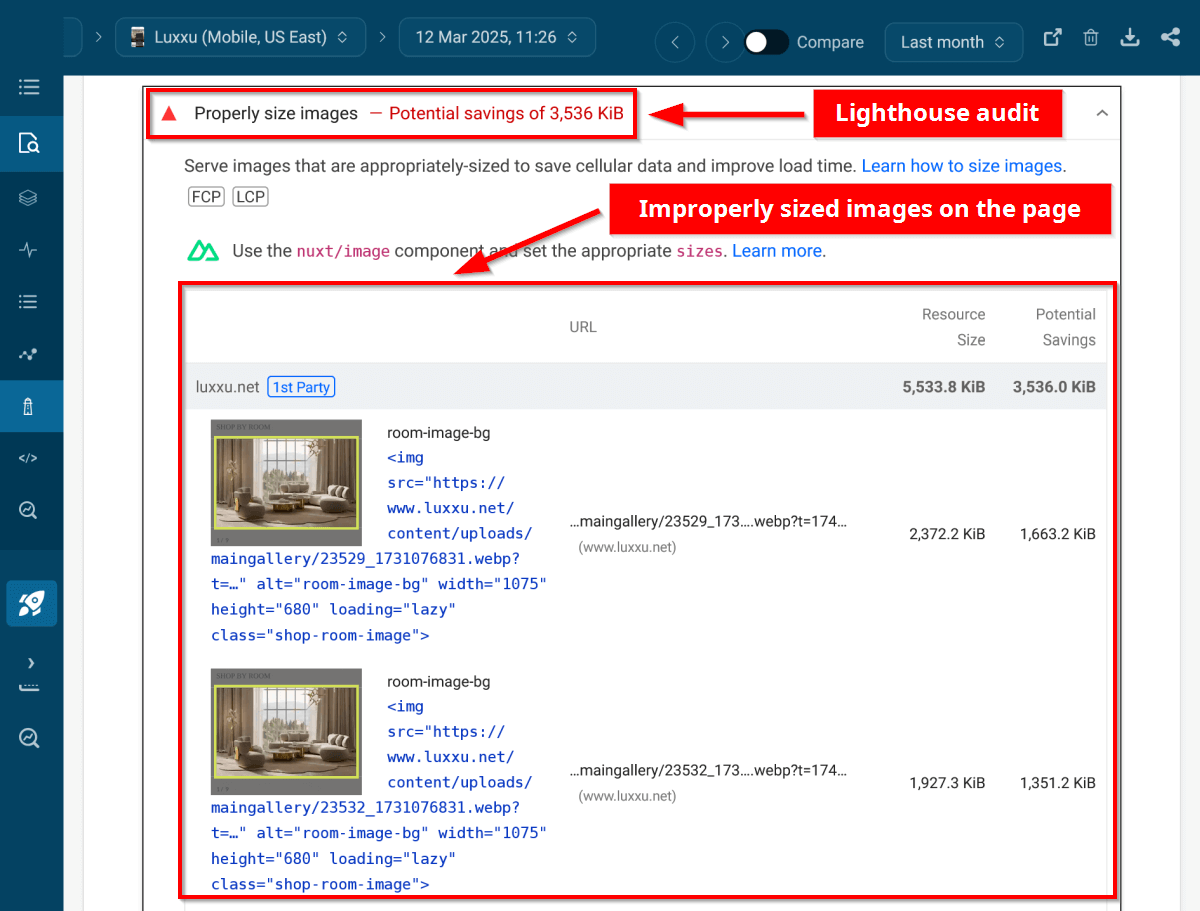
Task: Open the connected-dots graph sidebar icon
Action: click(x=29, y=354)
